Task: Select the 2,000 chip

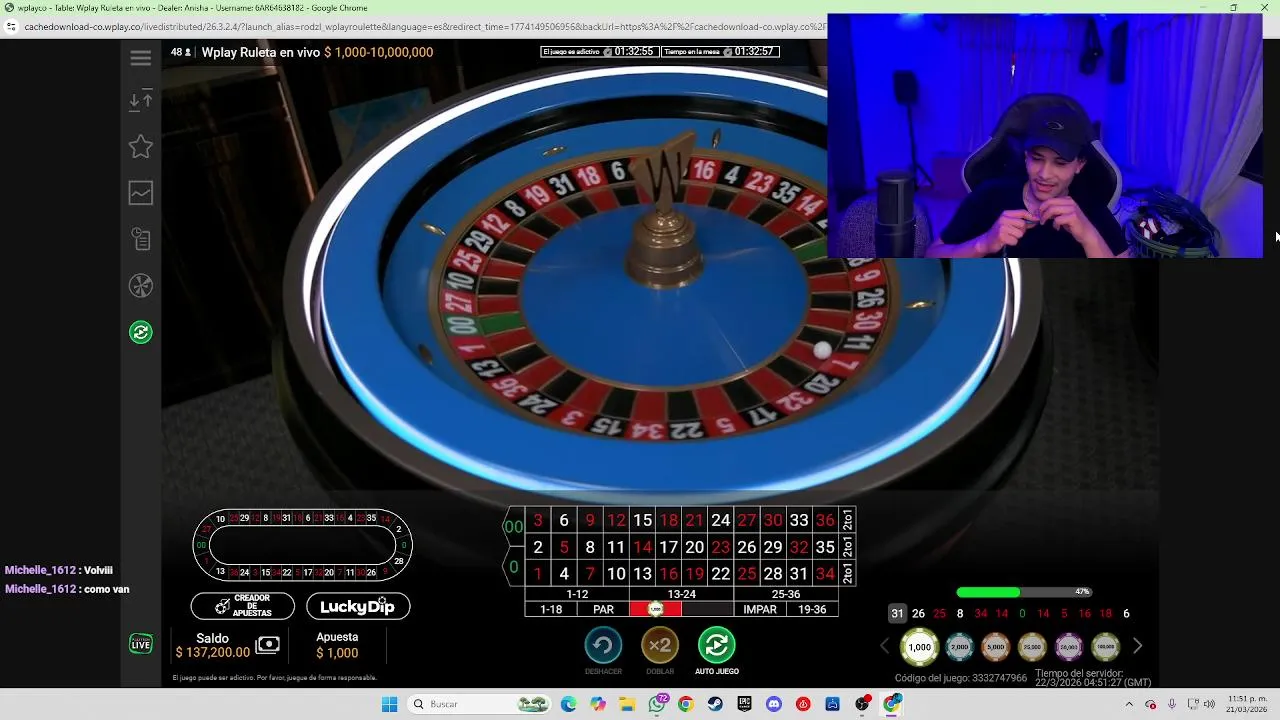Action: 959,647
